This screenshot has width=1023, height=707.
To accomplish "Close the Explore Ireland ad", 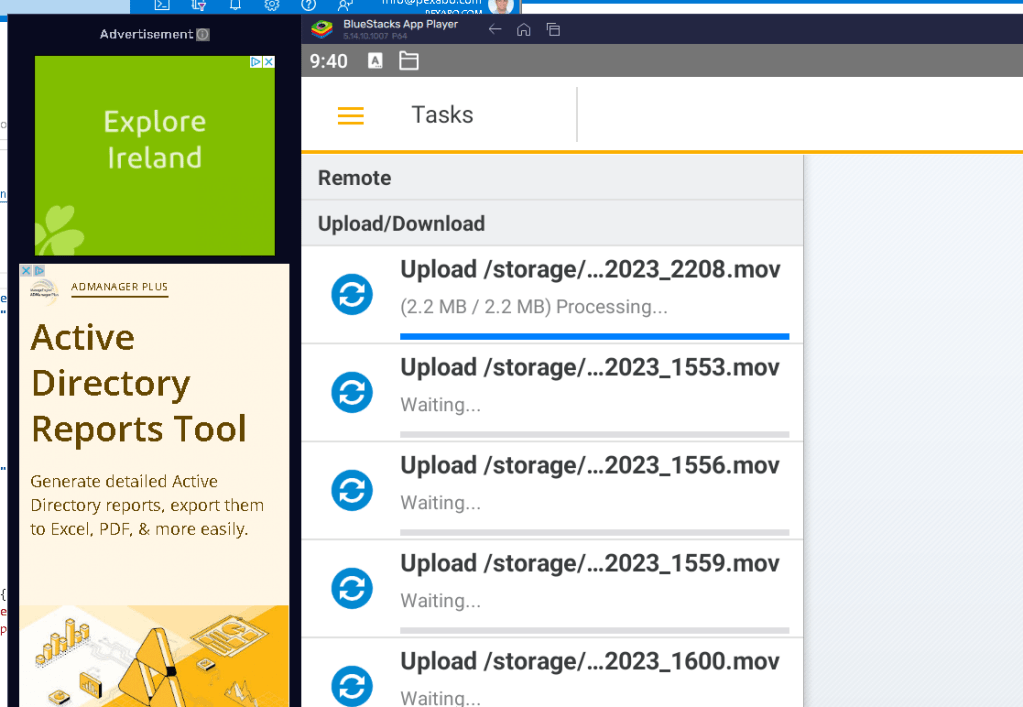I will (268, 62).
